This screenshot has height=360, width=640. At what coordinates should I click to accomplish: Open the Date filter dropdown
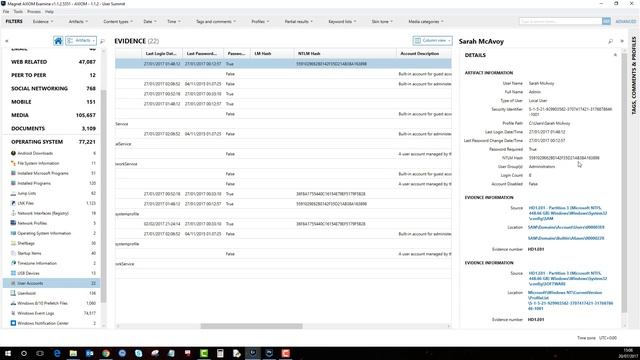tap(150, 22)
